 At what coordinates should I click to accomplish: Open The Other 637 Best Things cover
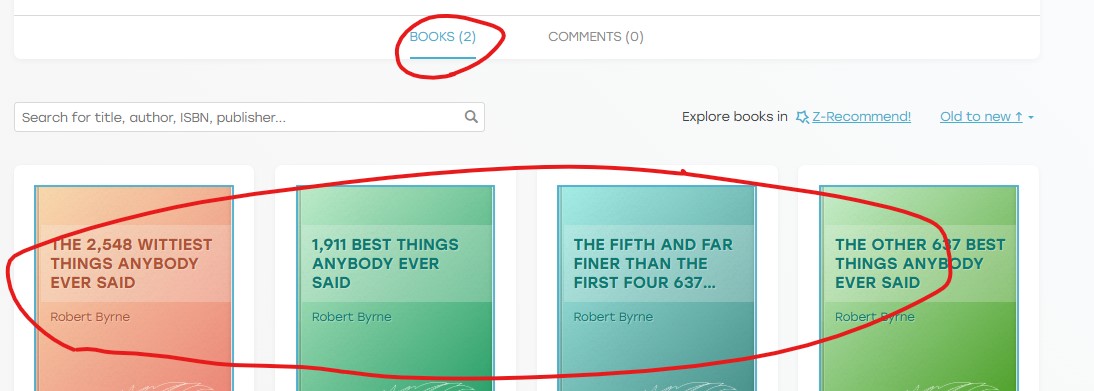[x=919, y=288]
